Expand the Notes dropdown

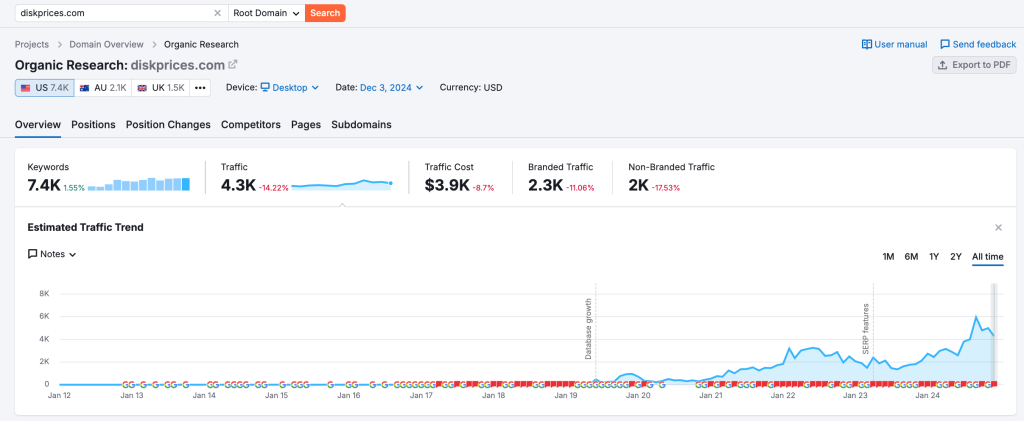(x=52, y=254)
